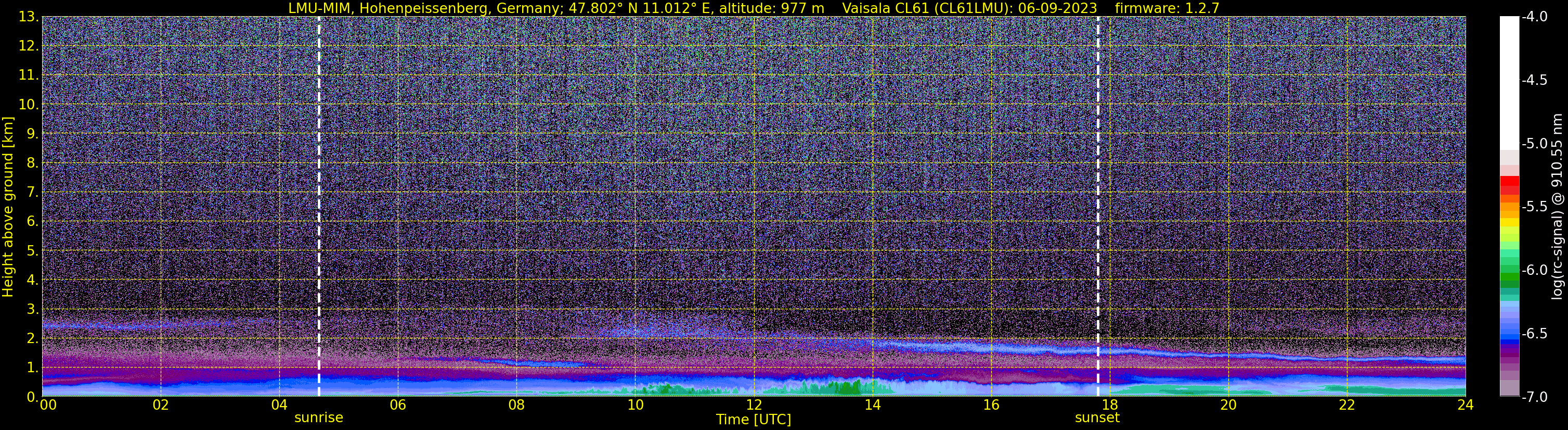Click the 'firmware: 1.2.7' text in title
The image size is (1568, 430).
[x=1167, y=8]
